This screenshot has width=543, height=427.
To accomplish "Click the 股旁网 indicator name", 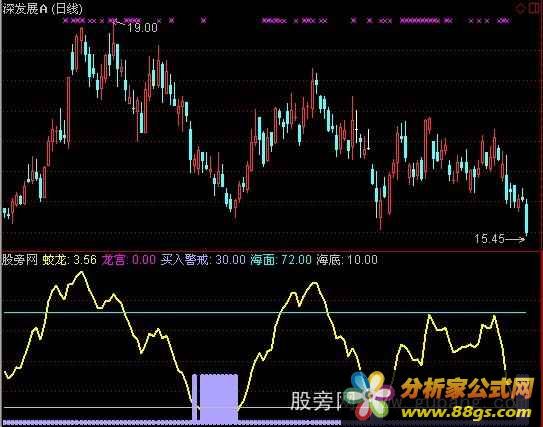I will coord(19,260).
